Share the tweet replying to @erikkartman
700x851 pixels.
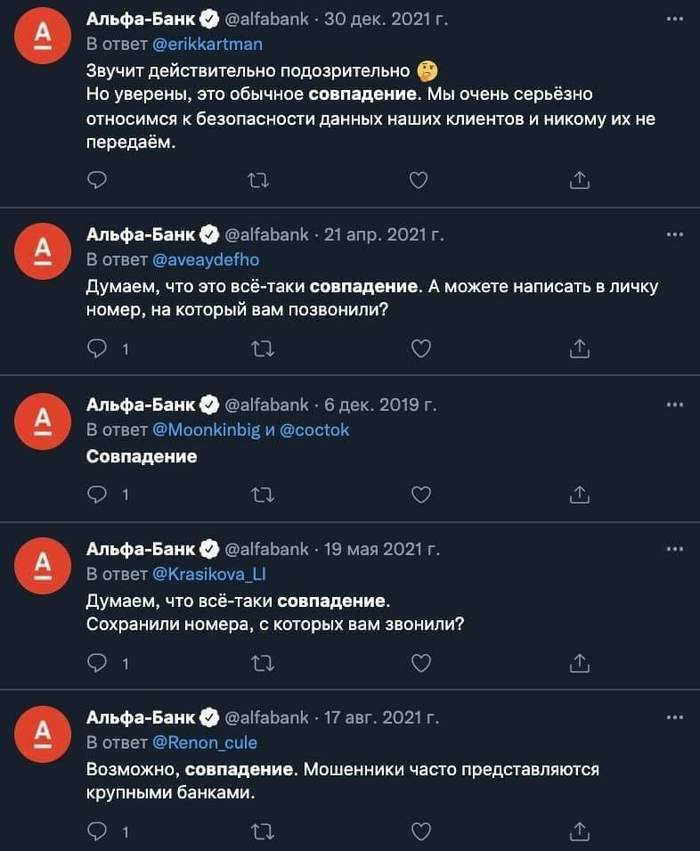click(x=580, y=180)
